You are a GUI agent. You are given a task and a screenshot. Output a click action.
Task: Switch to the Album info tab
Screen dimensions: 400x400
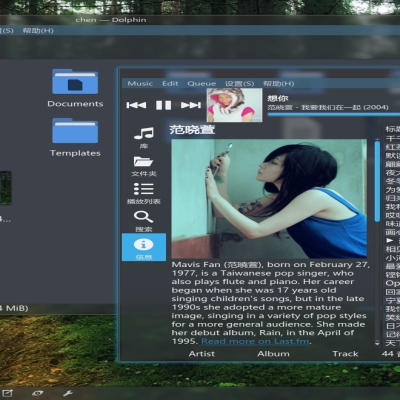pyautogui.click(x=273, y=354)
